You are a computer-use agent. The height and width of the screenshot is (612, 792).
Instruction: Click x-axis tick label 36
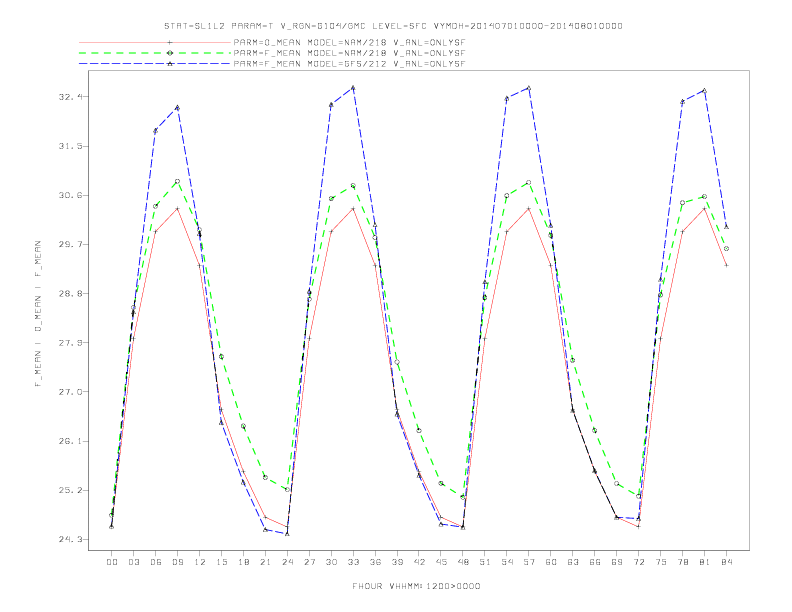coord(375,562)
